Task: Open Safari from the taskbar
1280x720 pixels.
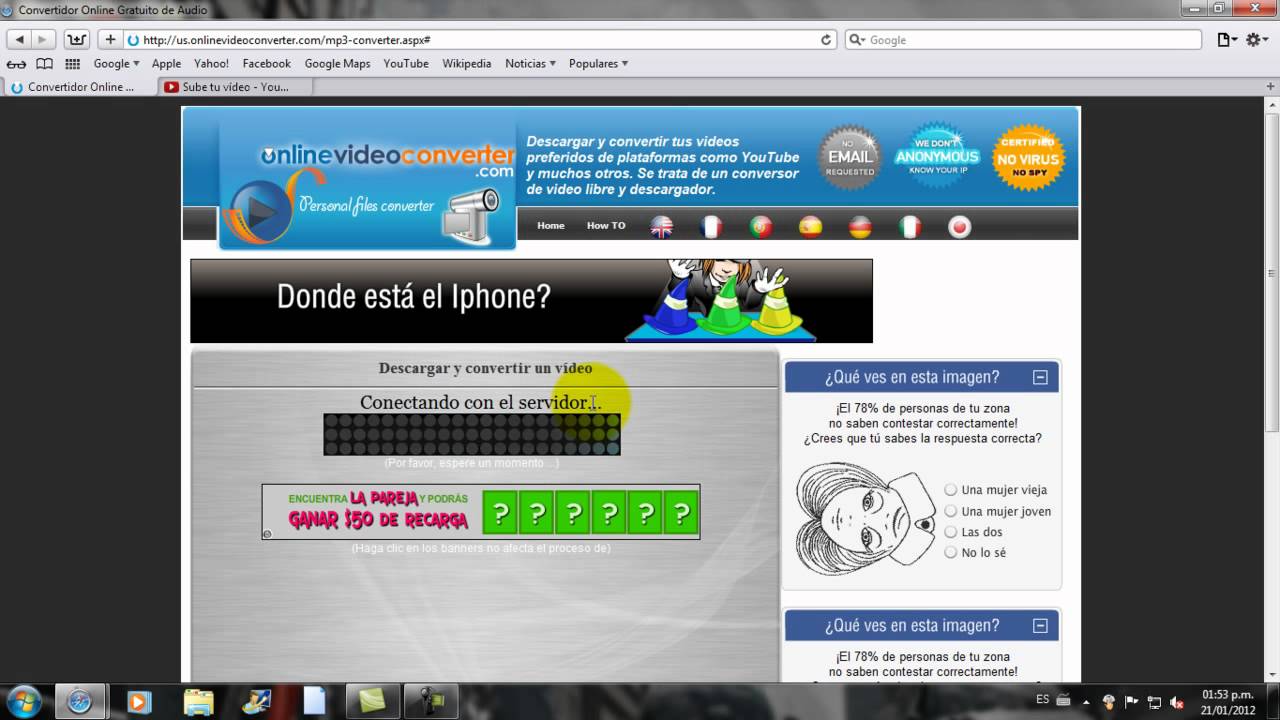Action: click(79, 701)
